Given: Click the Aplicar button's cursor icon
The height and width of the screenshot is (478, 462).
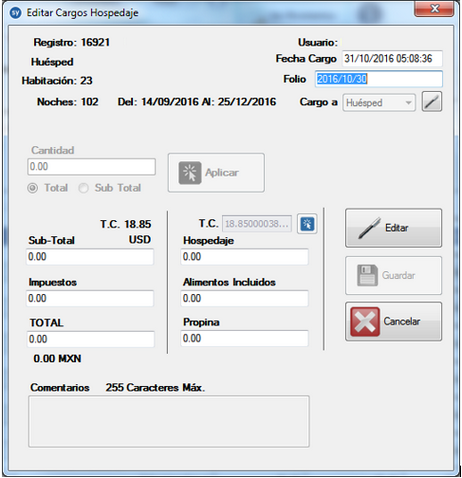Looking at the screenshot, I should pyautogui.click(x=190, y=173).
